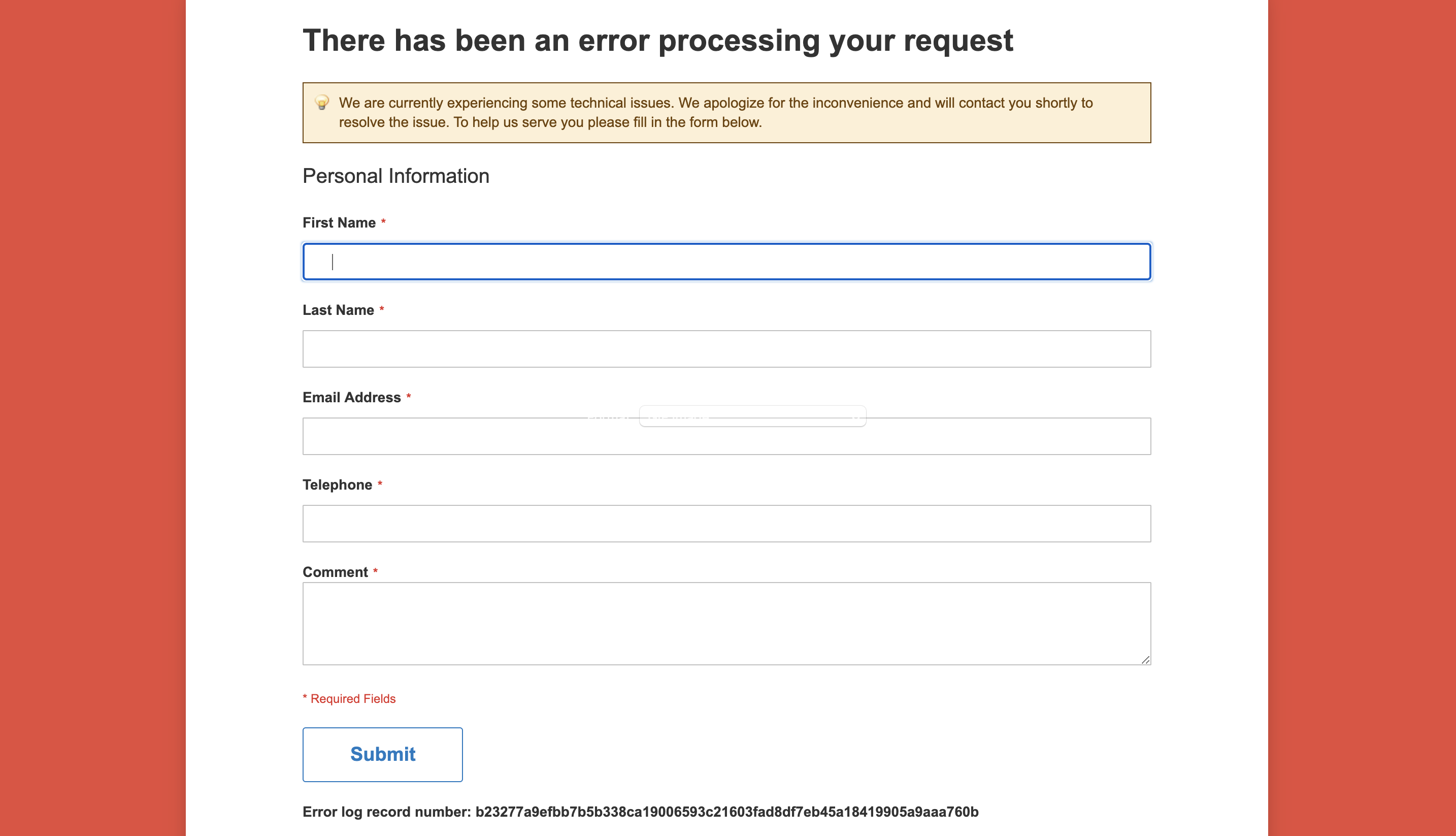
Task: Click the Last Name label
Action: [x=338, y=310]
